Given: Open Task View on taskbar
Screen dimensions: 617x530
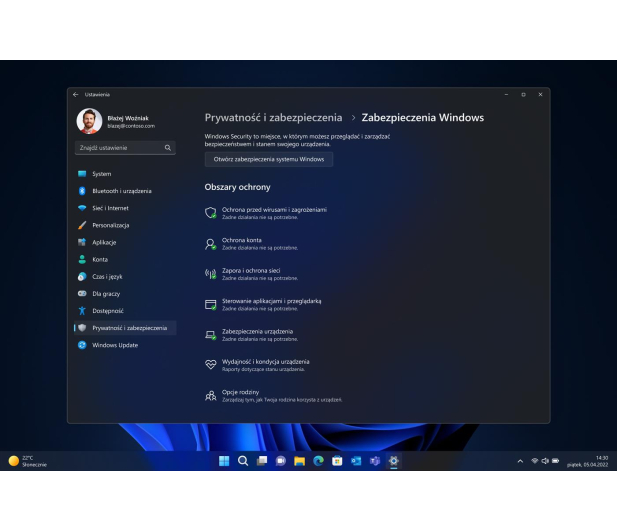Looking at the screenshot, I should [x=262, y=461].
